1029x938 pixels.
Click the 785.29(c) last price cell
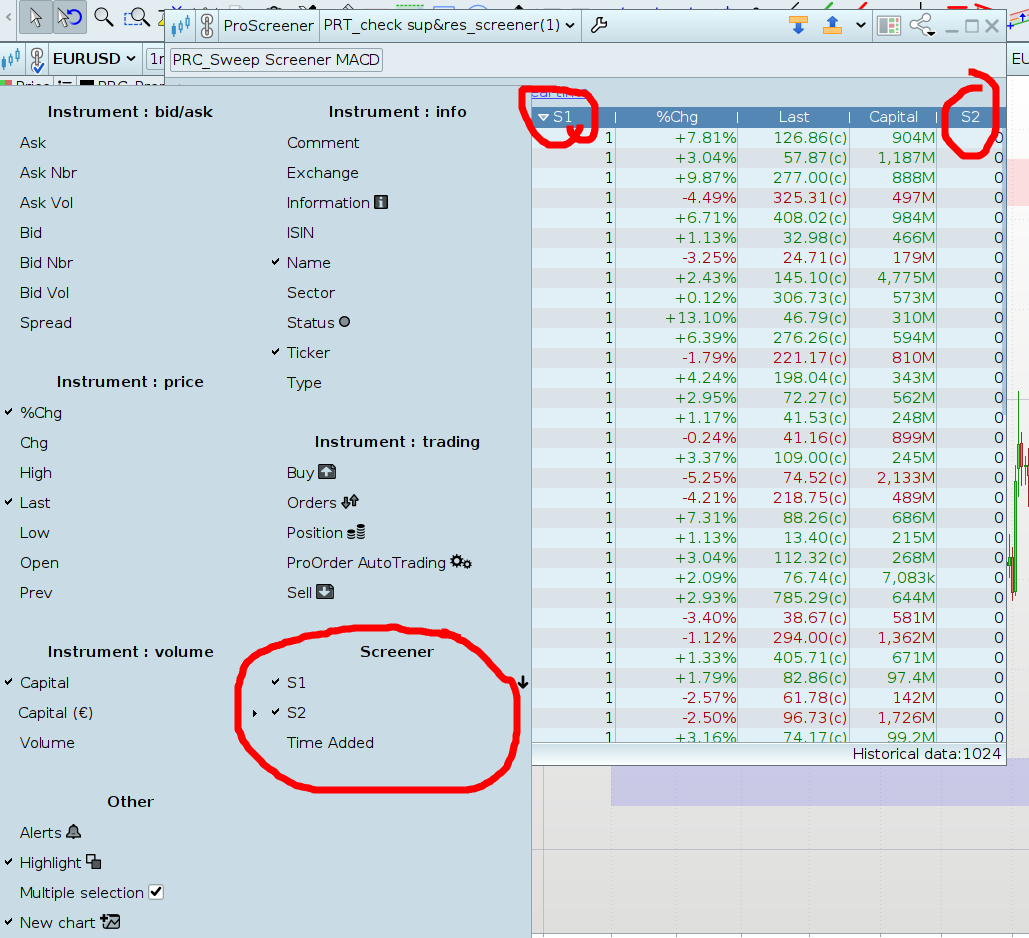[810, 597]
